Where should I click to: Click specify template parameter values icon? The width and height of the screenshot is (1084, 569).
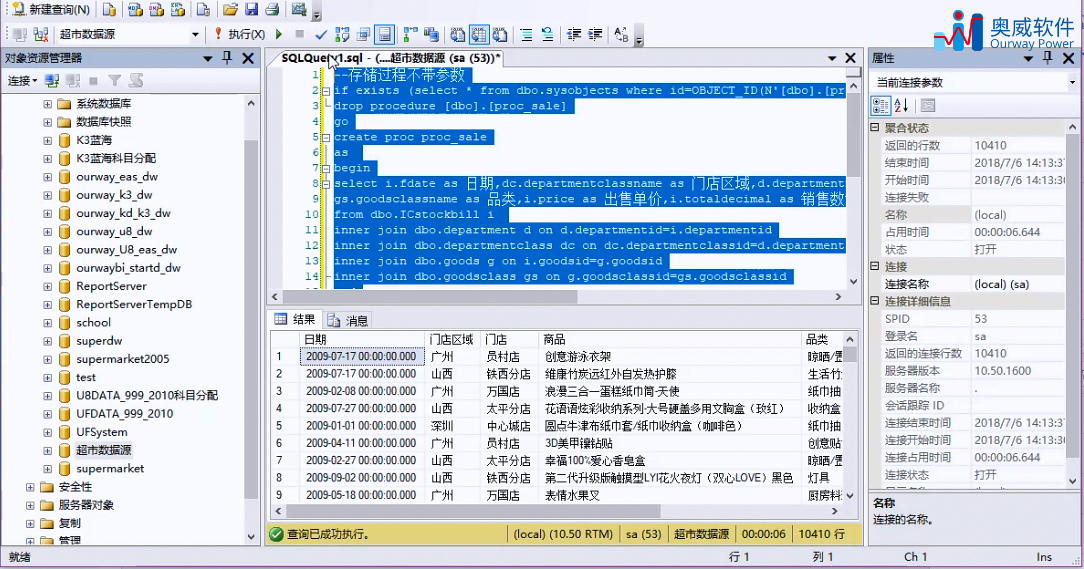point(622,34)
